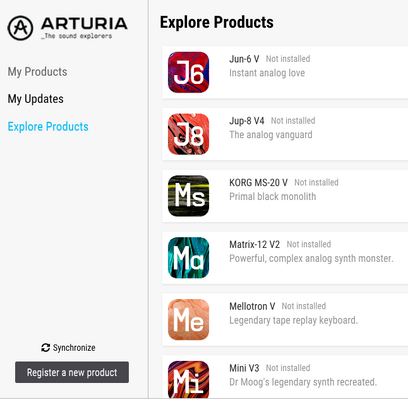408x400 pixels.
Task: Select the Matrix-12 V2 icon
Action: (188, 258)
